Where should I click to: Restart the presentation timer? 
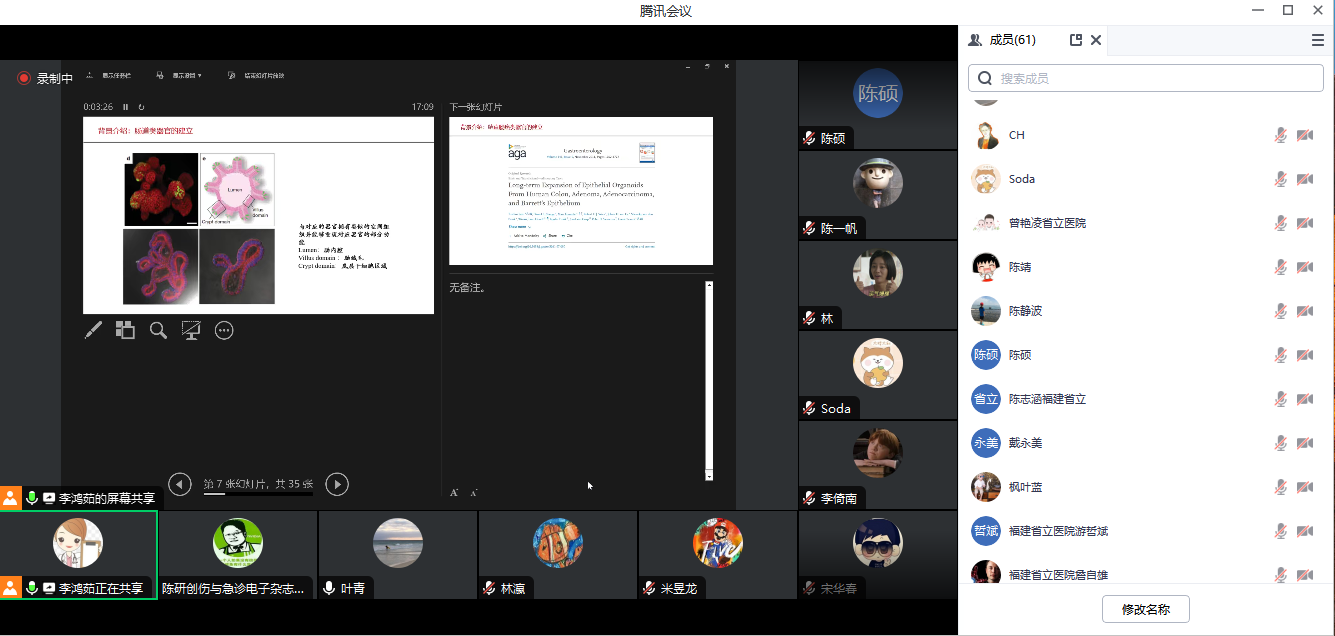pos(141,107)
